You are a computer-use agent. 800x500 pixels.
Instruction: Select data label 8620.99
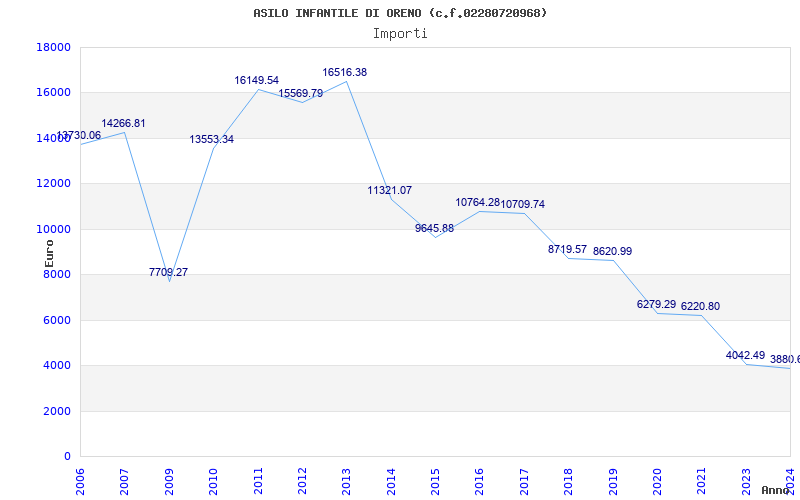612,252
